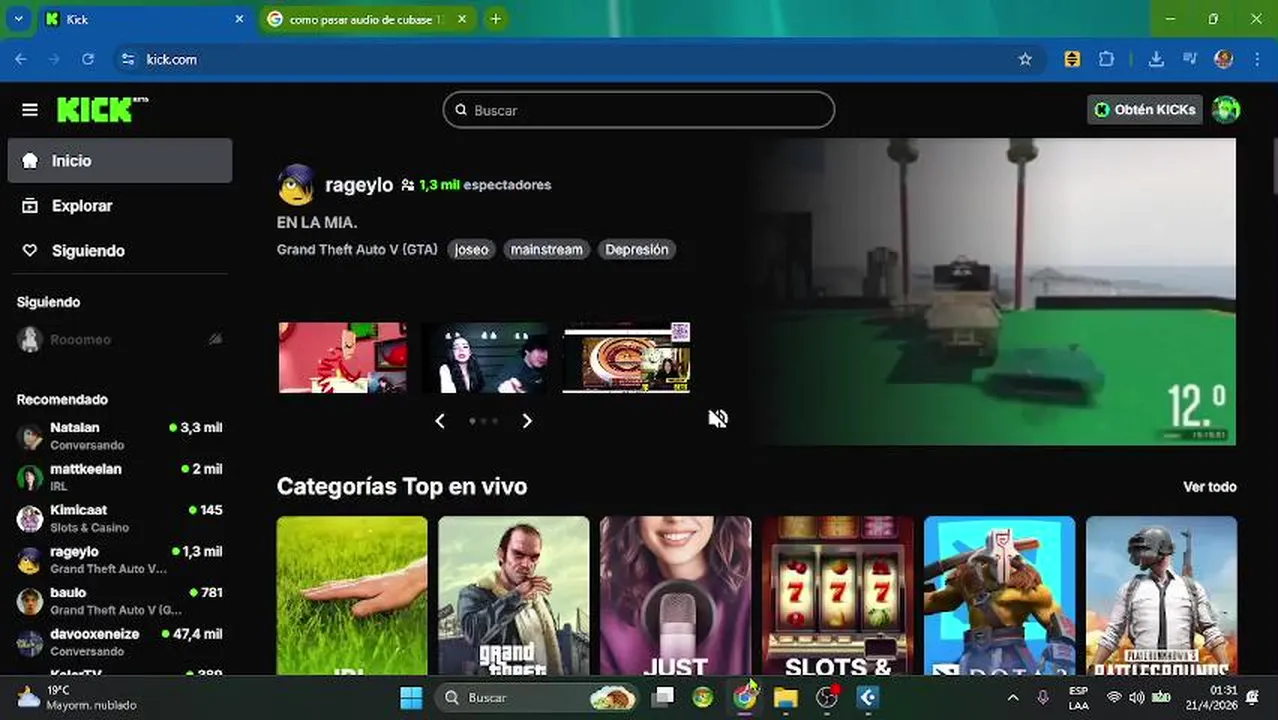This screenshot has height=720, width=1278.
Task: Open the rageylo channel name link
Action: coord(359,185)
